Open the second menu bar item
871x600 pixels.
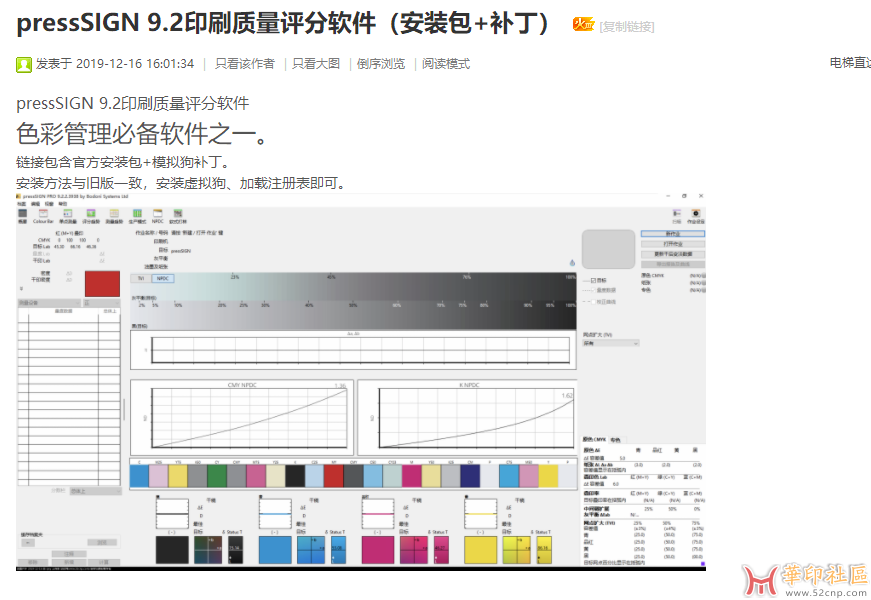click(35, 204)
